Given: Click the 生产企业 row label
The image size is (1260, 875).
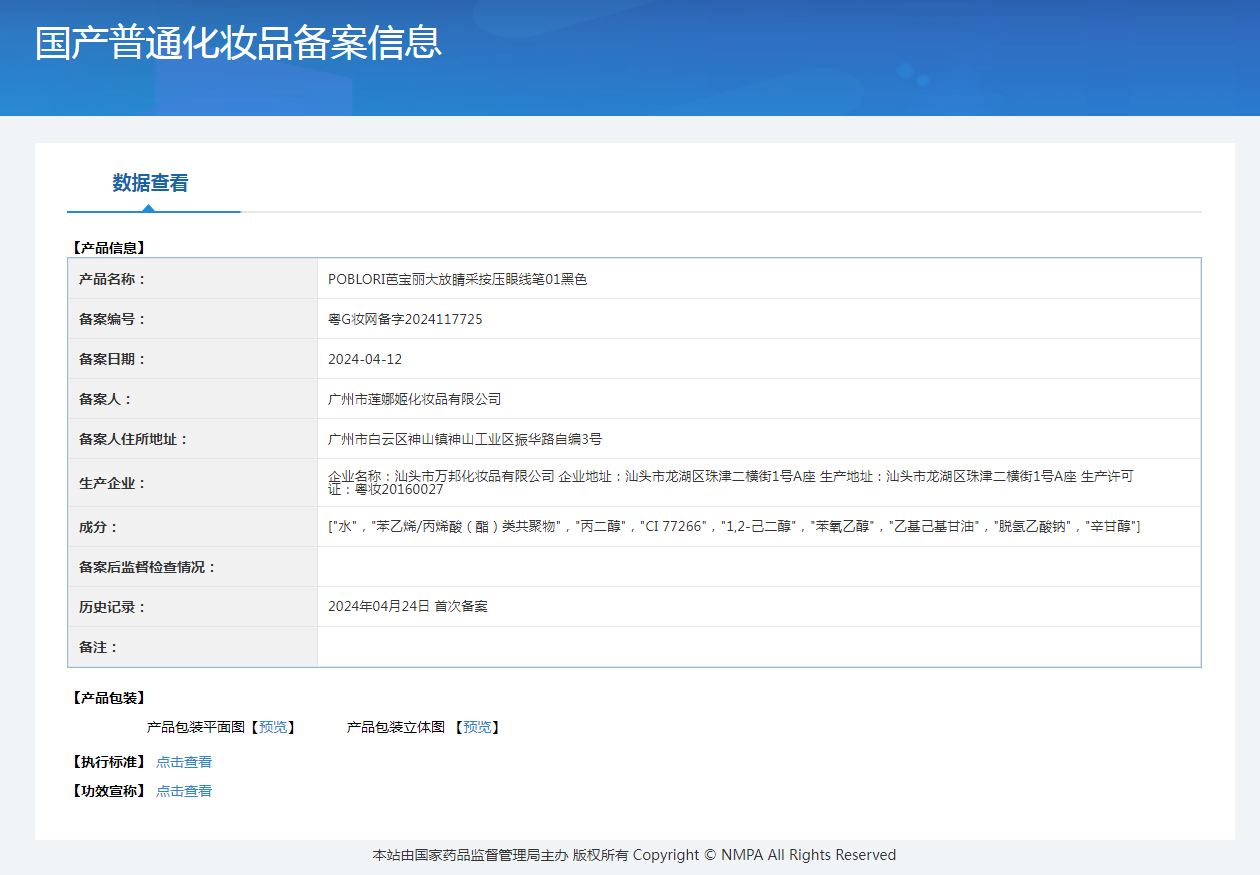Looking at the screenshot, I should pyautogui.click(x=112, y=483).
